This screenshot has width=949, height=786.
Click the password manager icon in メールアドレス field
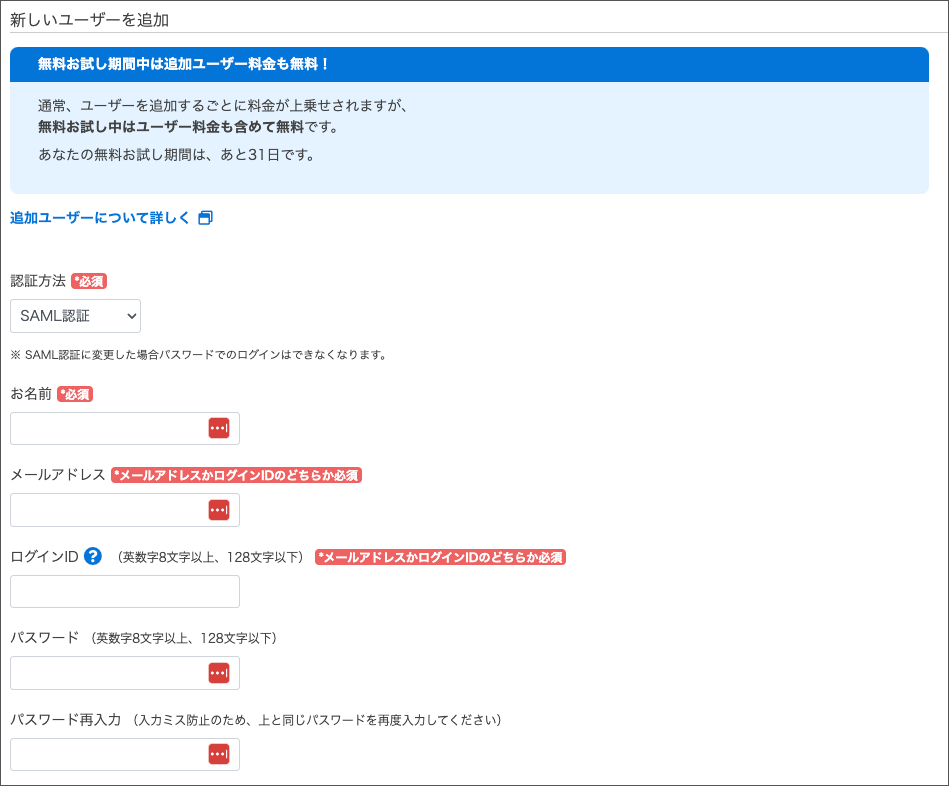click(219, 510)
